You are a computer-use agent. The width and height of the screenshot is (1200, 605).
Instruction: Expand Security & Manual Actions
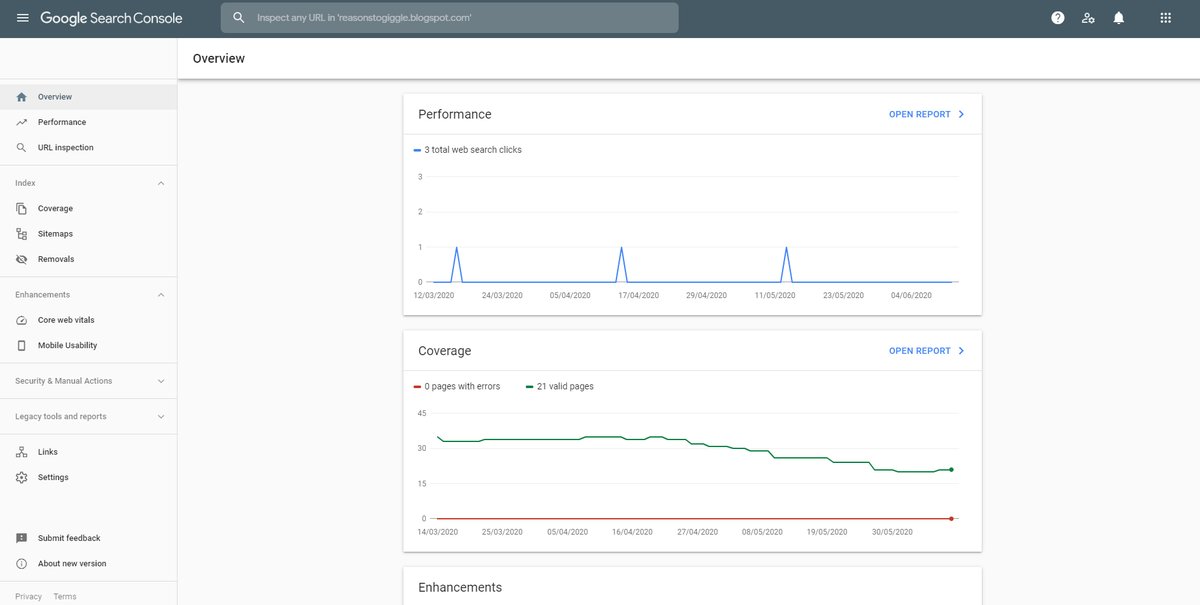[161, 381]
